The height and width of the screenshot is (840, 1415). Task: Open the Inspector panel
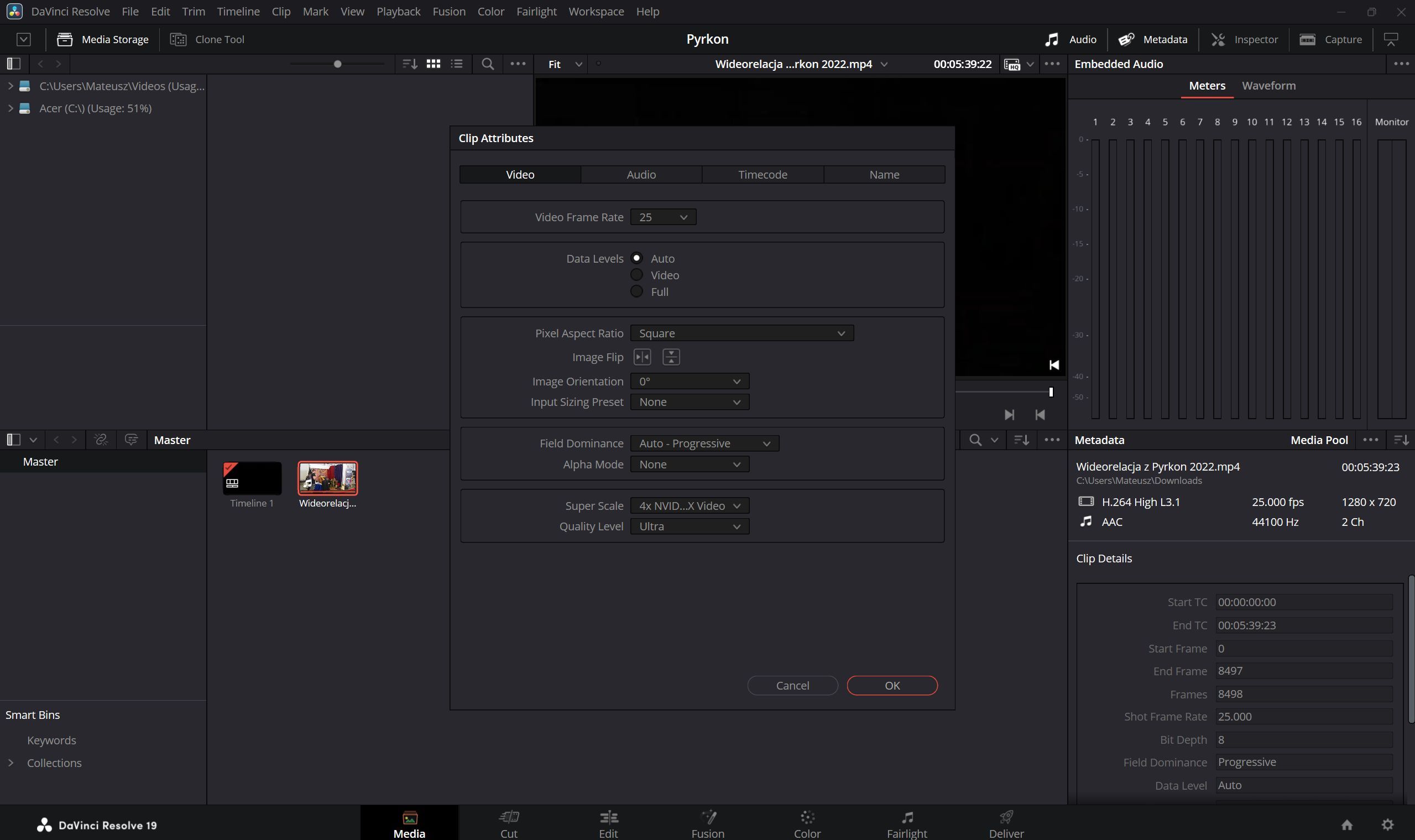tap(1244, 39)
